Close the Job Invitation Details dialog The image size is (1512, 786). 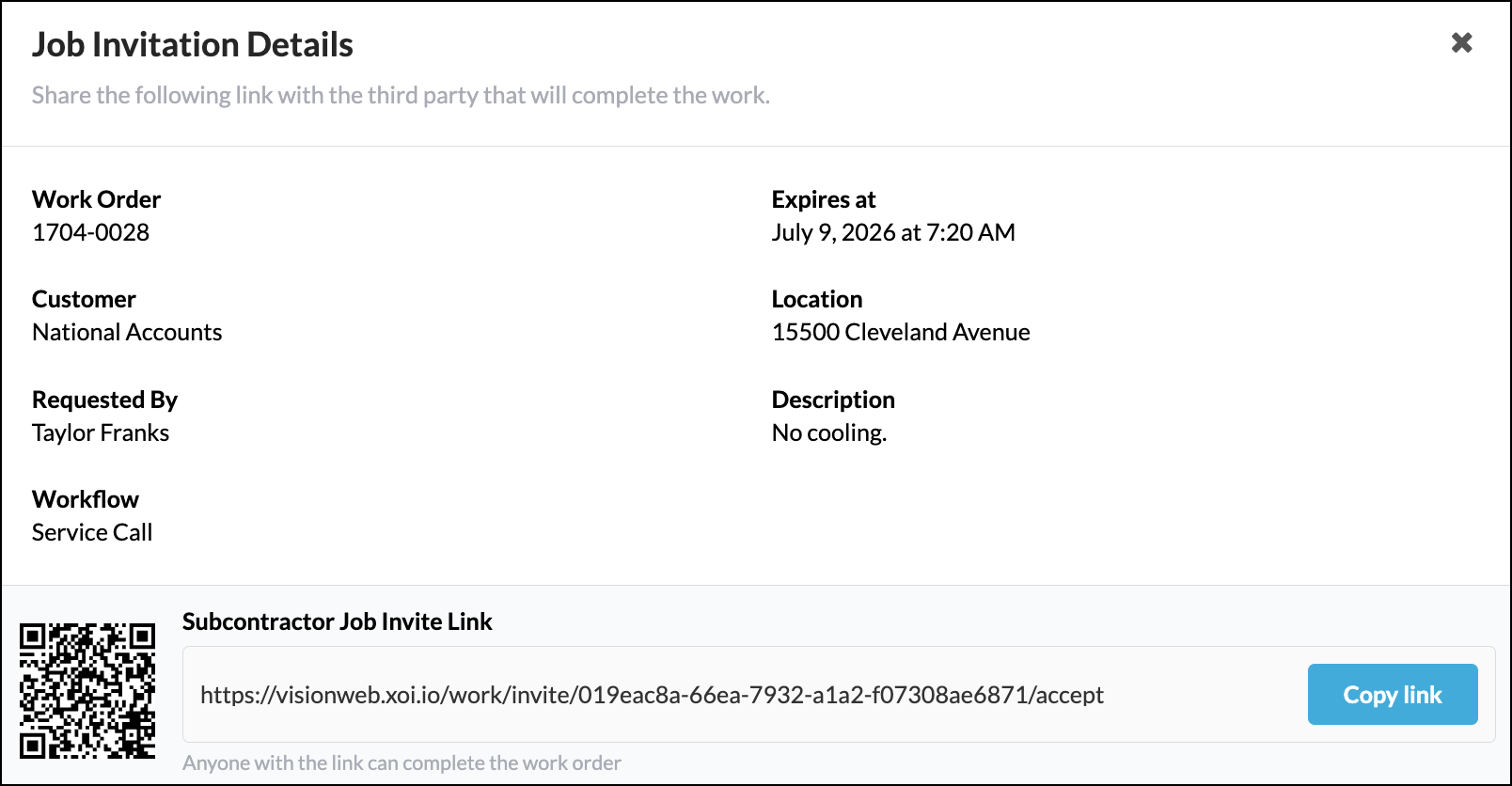(1461, 42)
